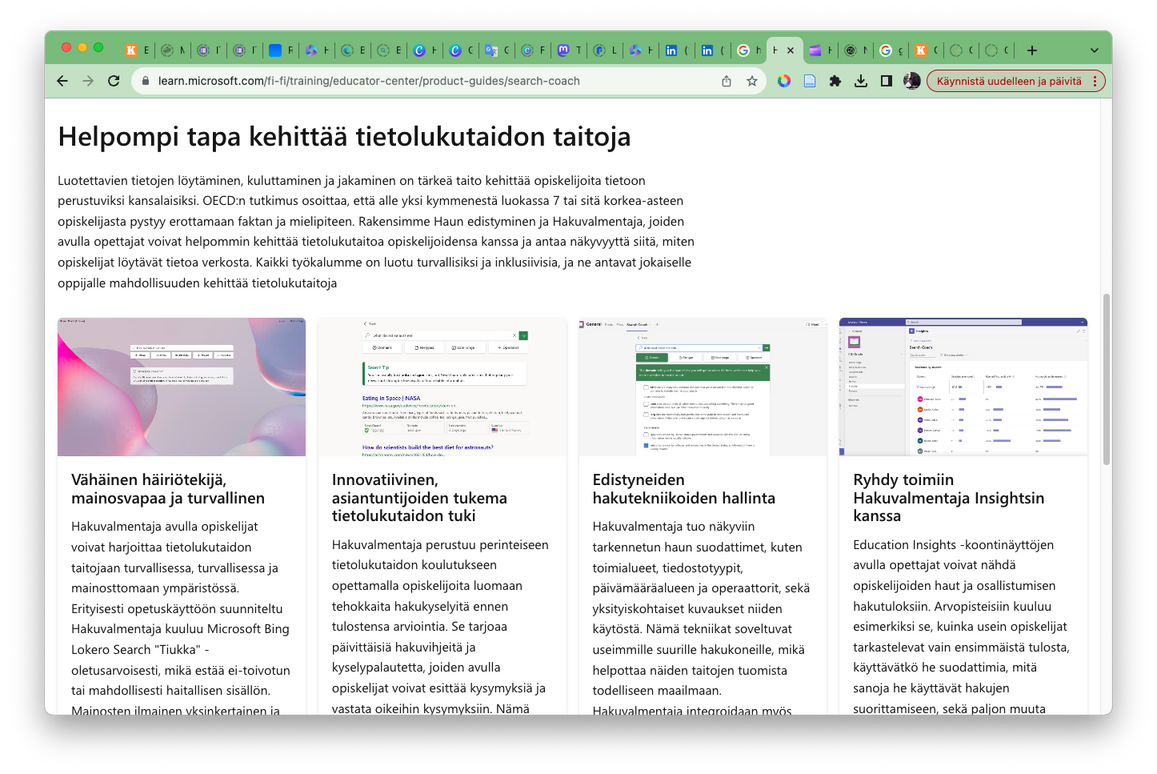Bookmark this page with the star icon
This screenshot has height=774, width=1157.
752,81
